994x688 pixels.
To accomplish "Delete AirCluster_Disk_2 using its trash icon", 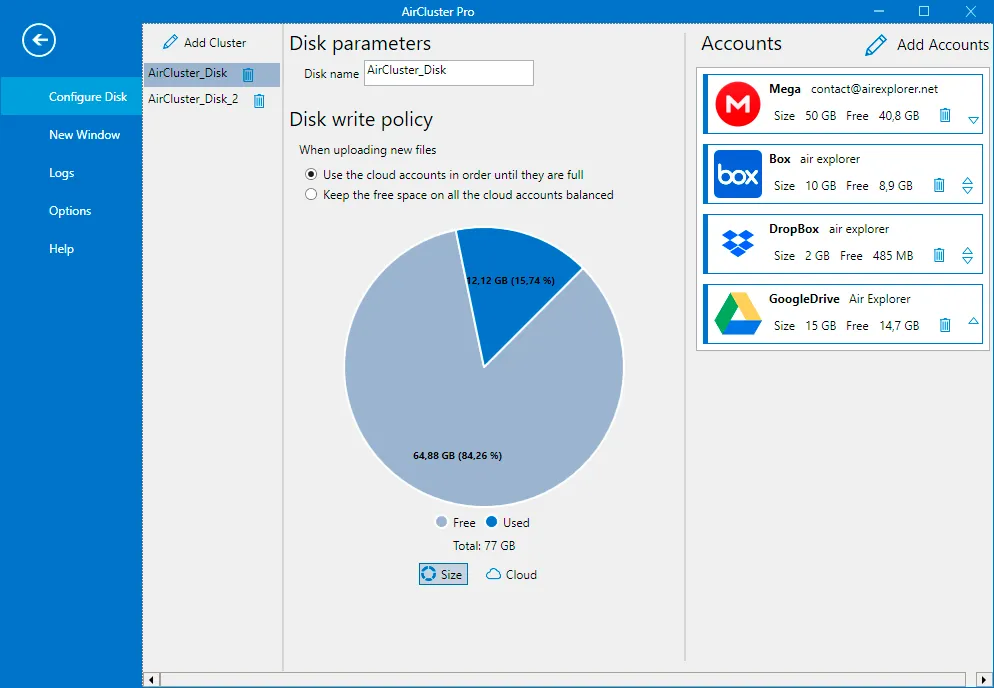I will coord(259,100).
